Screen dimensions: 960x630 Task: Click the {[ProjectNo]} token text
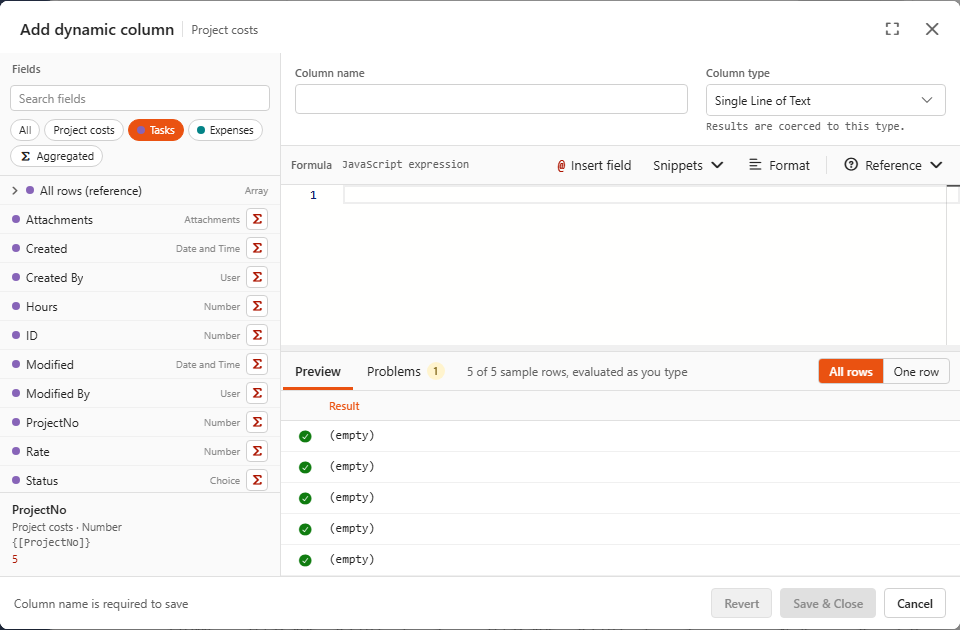click(x=51, y=542)
